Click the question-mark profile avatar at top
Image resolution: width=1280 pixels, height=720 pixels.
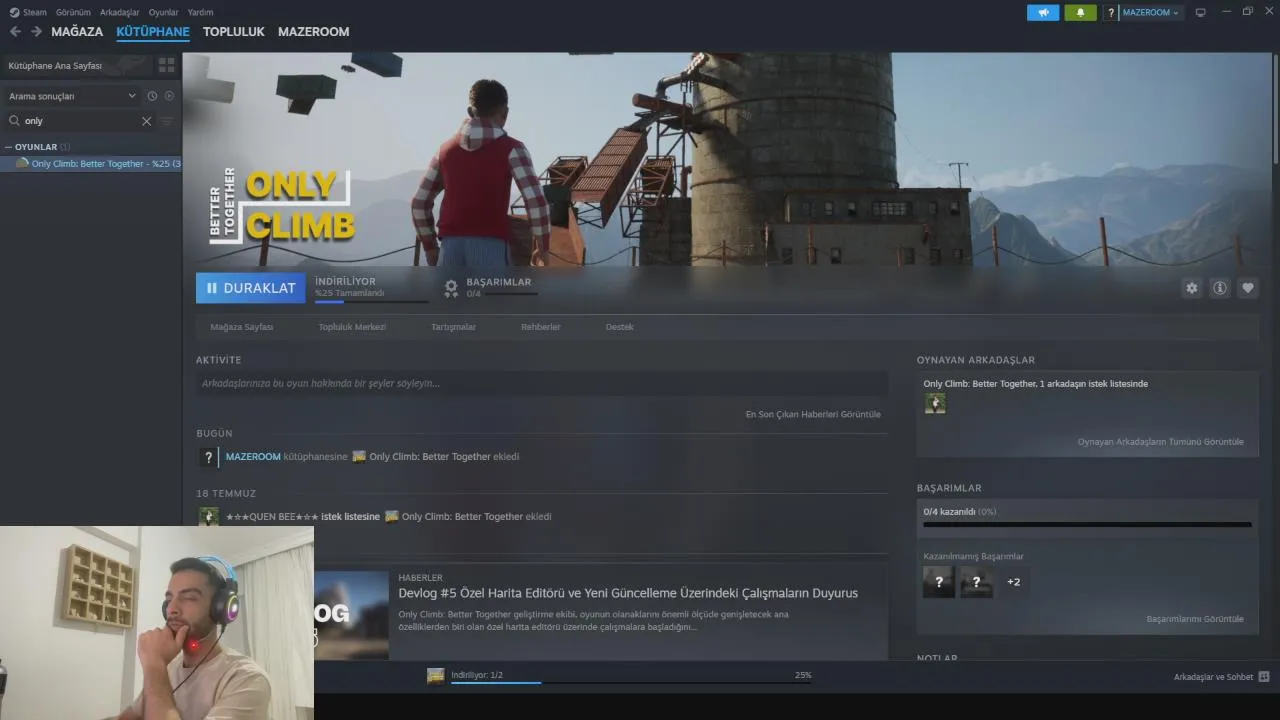click(x=1111, y=12)
